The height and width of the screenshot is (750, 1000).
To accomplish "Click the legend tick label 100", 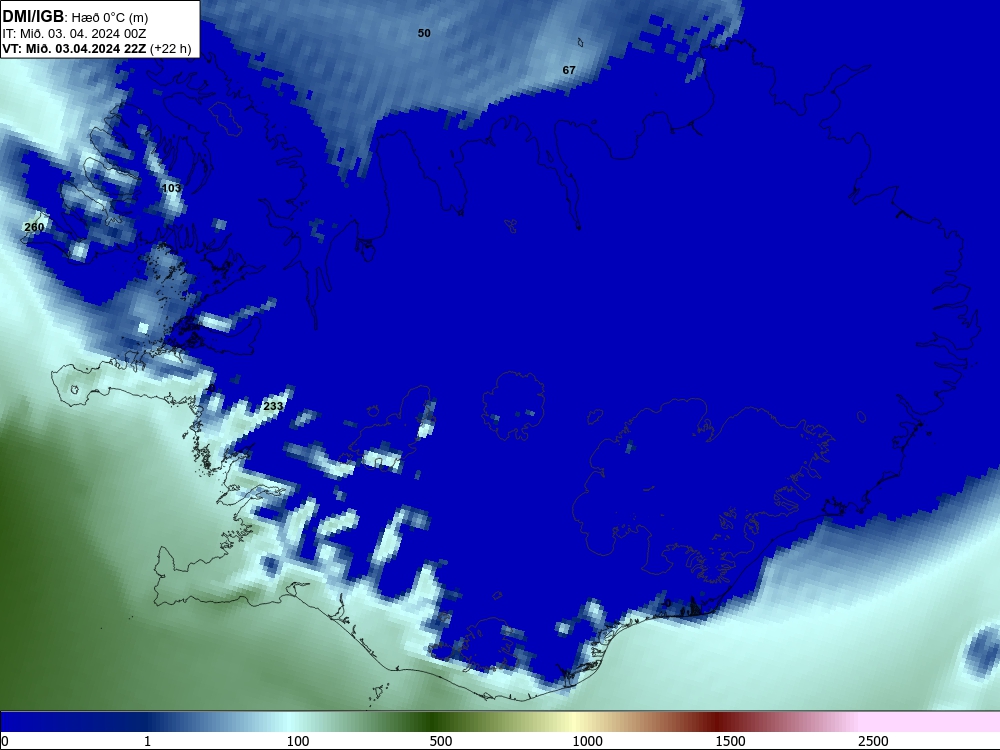I will [x=298, y=741].
